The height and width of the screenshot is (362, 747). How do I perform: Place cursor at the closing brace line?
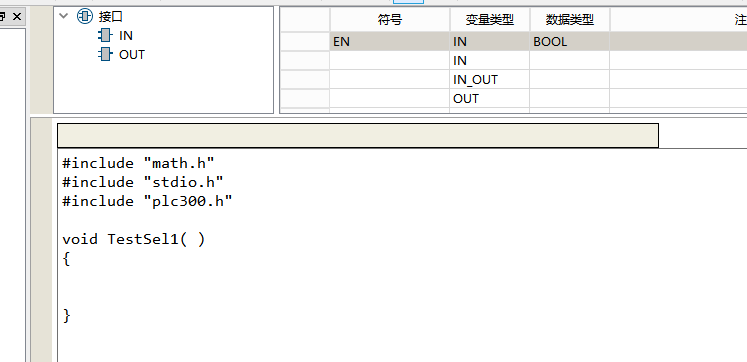click(x=66, y=315)
